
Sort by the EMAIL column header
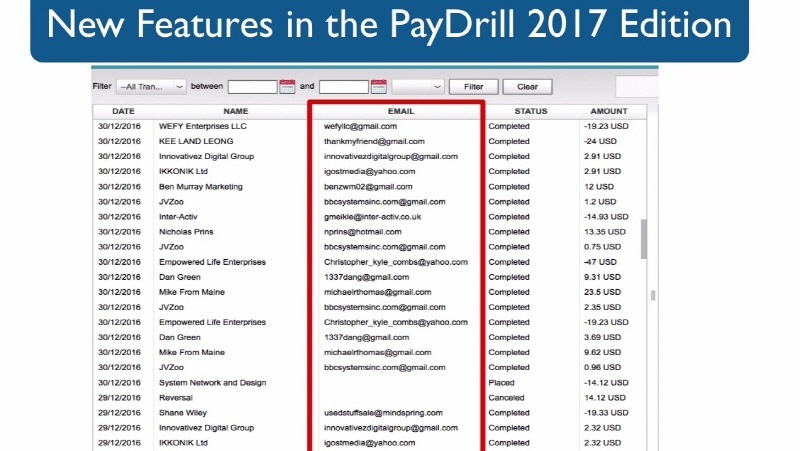tap(401, 111)
